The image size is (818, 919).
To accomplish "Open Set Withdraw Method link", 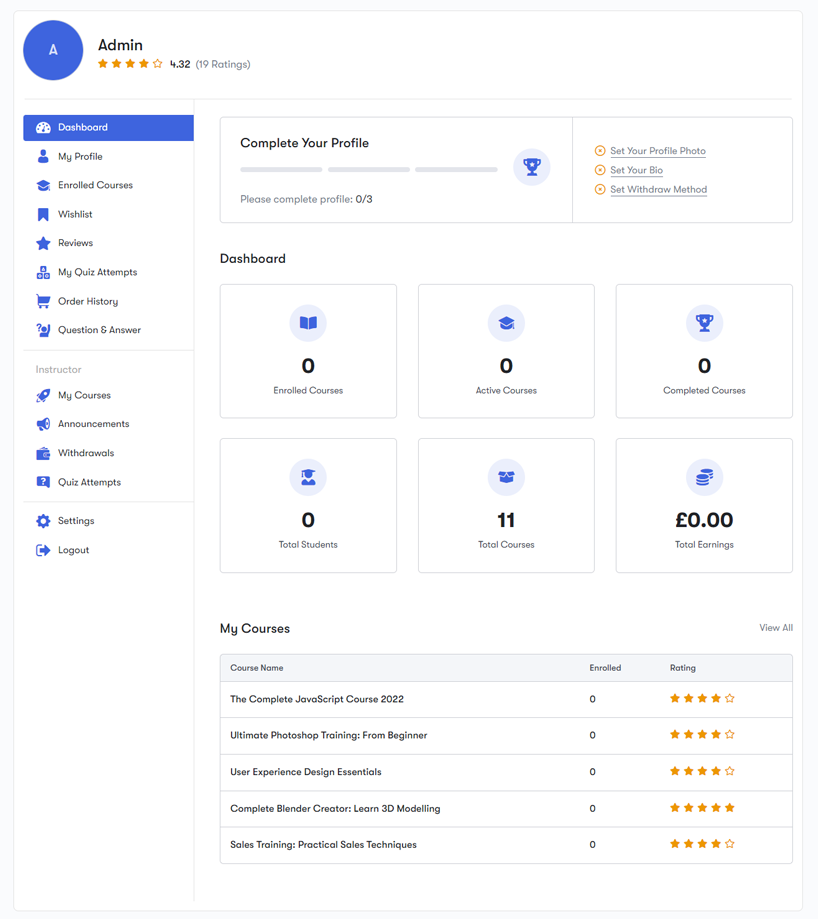I will click(658, 189).
